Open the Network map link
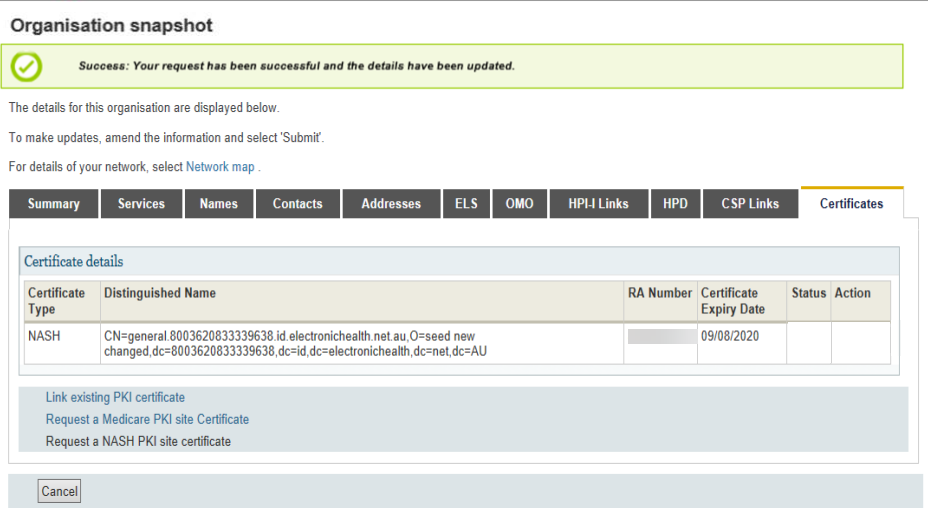 coord(220,167)
